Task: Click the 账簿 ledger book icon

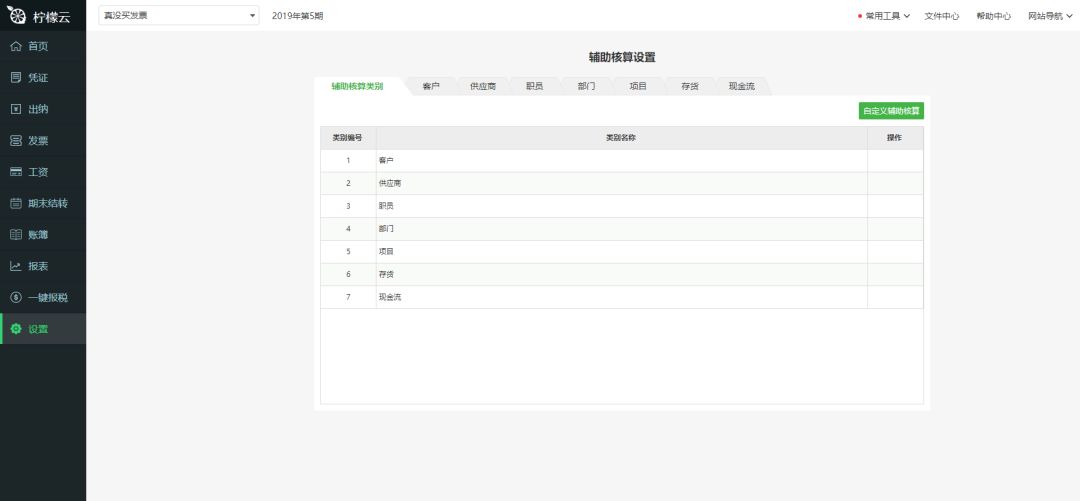Action: 16,234
